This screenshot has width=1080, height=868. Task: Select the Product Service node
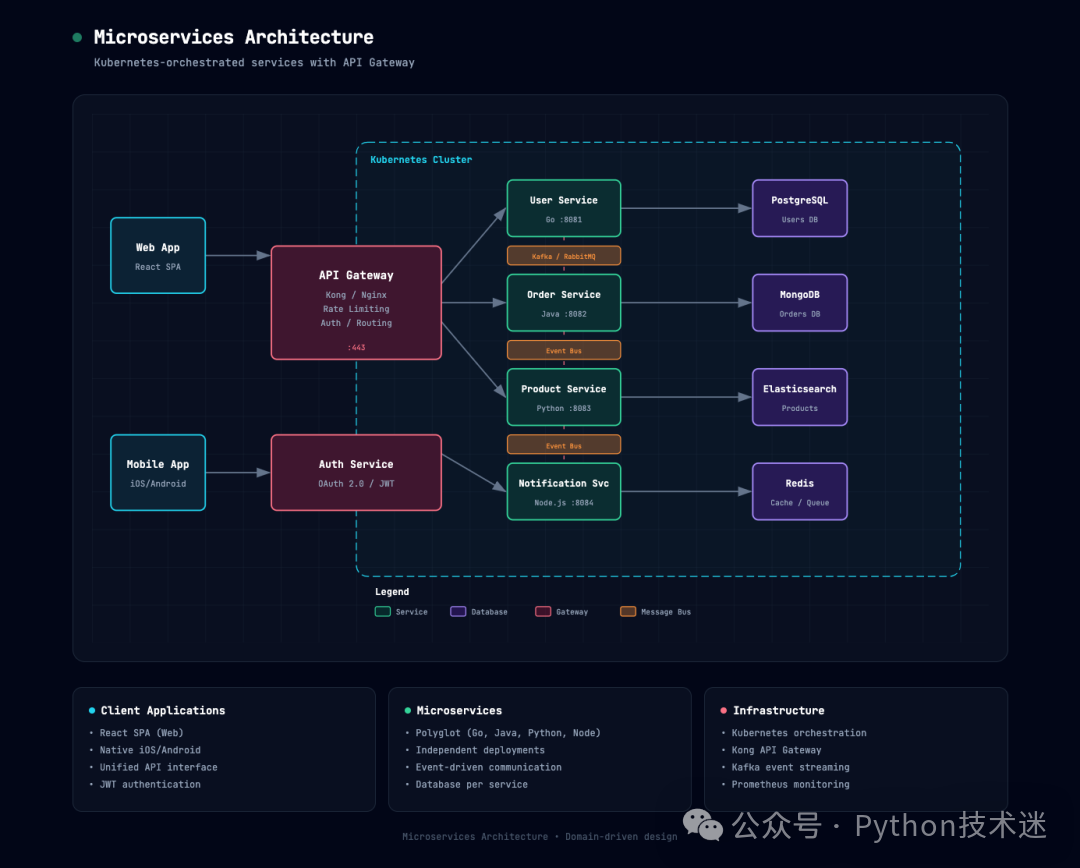(x=563, y=397)
